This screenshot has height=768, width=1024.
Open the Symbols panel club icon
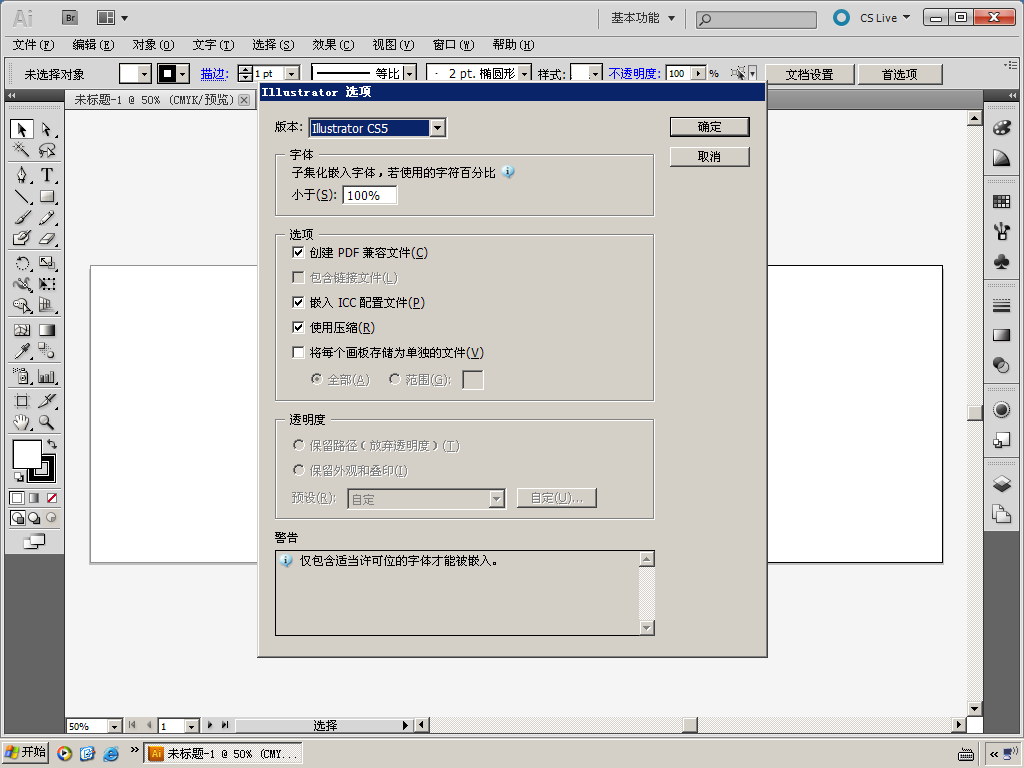(1001, 262)
